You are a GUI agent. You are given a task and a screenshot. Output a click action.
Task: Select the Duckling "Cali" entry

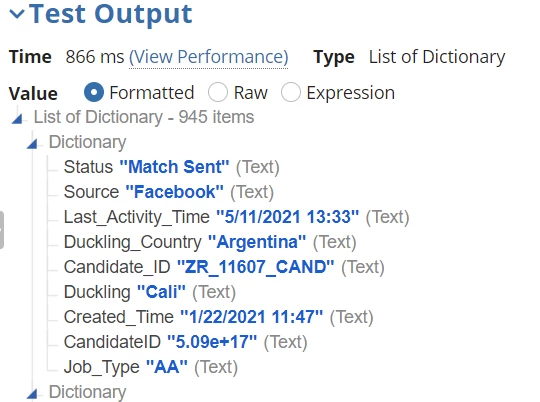tap(150, 292)
